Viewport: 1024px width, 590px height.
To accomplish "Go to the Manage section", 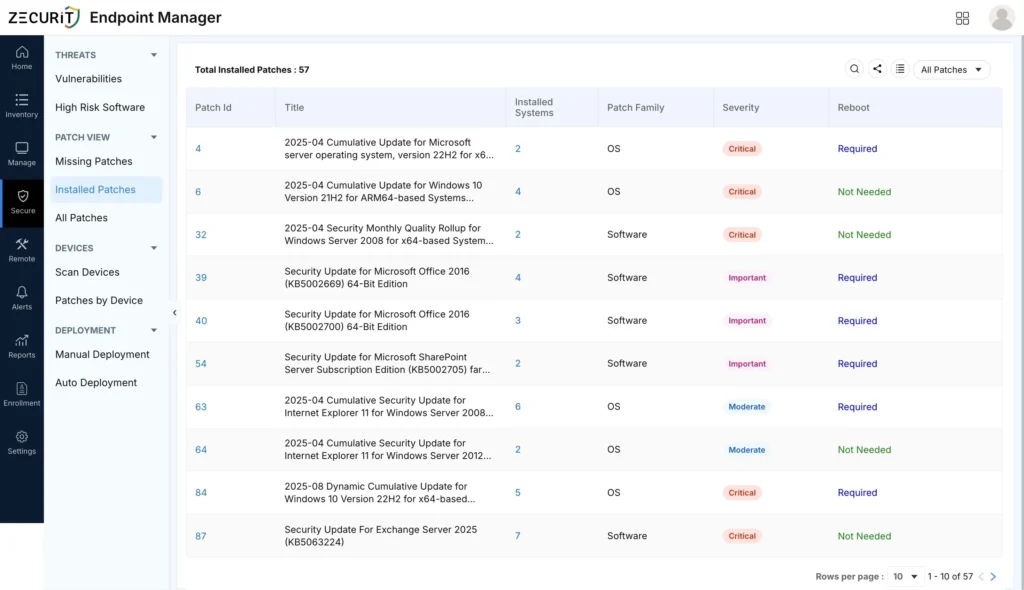I will (x=22, y=154).
